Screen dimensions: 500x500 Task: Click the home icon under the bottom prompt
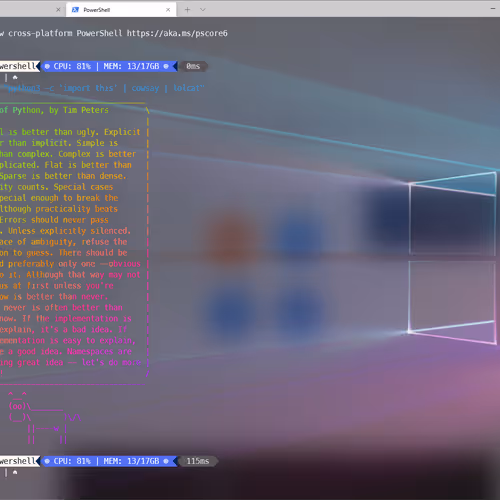tap(15, 472)
